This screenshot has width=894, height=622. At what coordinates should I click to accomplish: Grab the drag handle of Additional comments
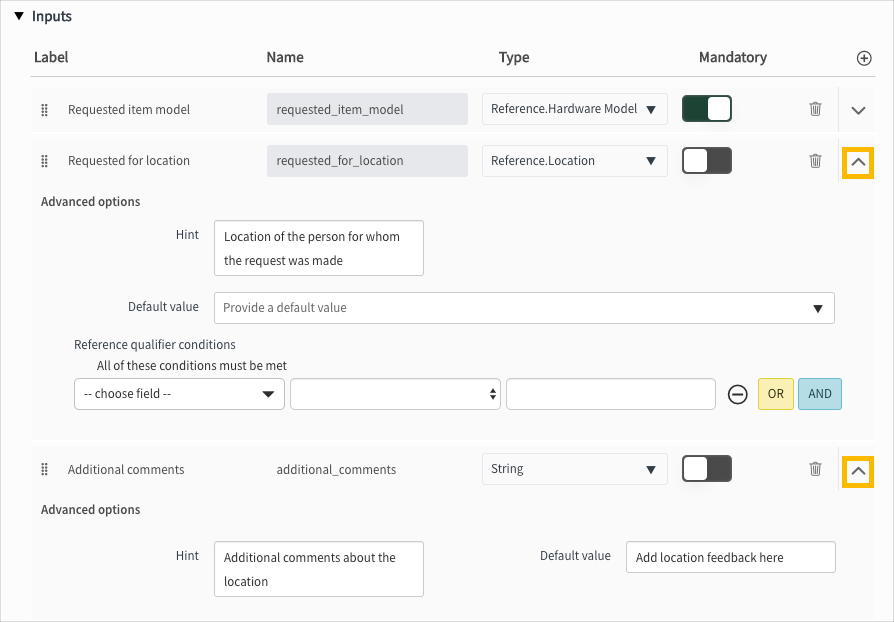[x=44, y=468]
